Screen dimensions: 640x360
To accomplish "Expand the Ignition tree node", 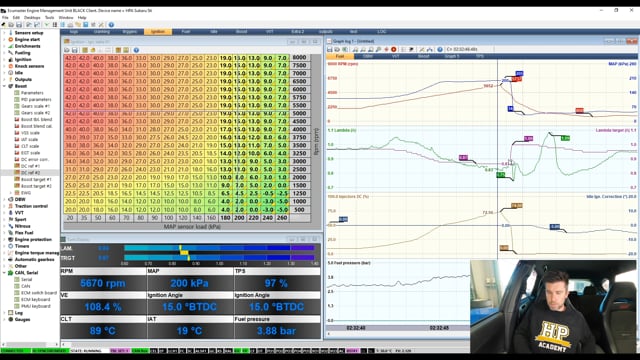I will tap(4, 60).
